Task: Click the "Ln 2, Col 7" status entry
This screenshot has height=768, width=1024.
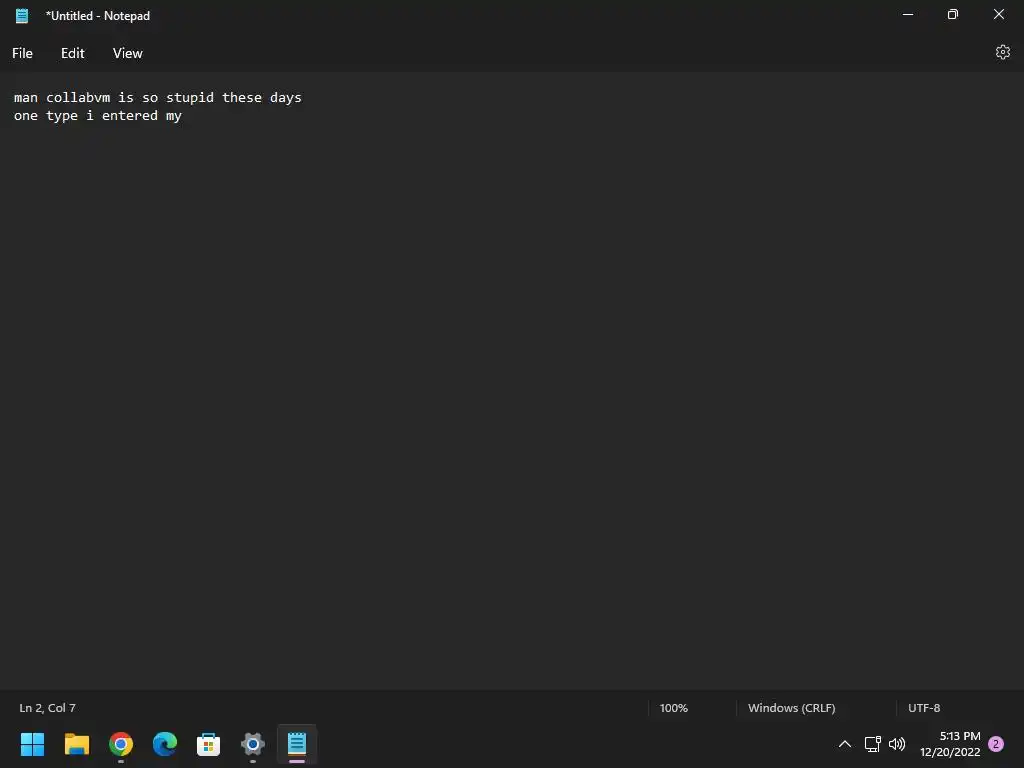Action: click(x=48, y=708)
